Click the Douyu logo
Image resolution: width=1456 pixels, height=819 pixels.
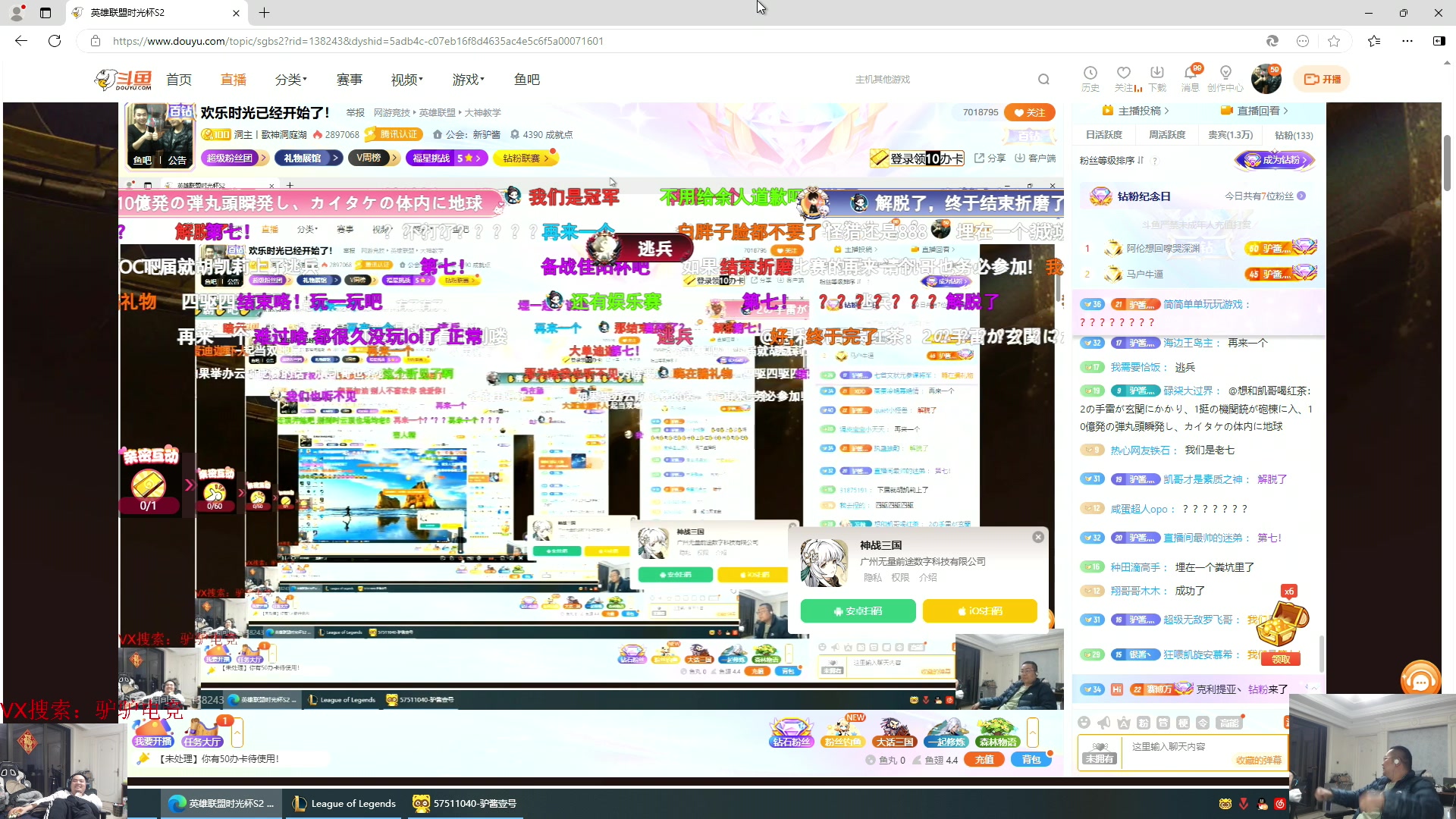coord(123,79)
